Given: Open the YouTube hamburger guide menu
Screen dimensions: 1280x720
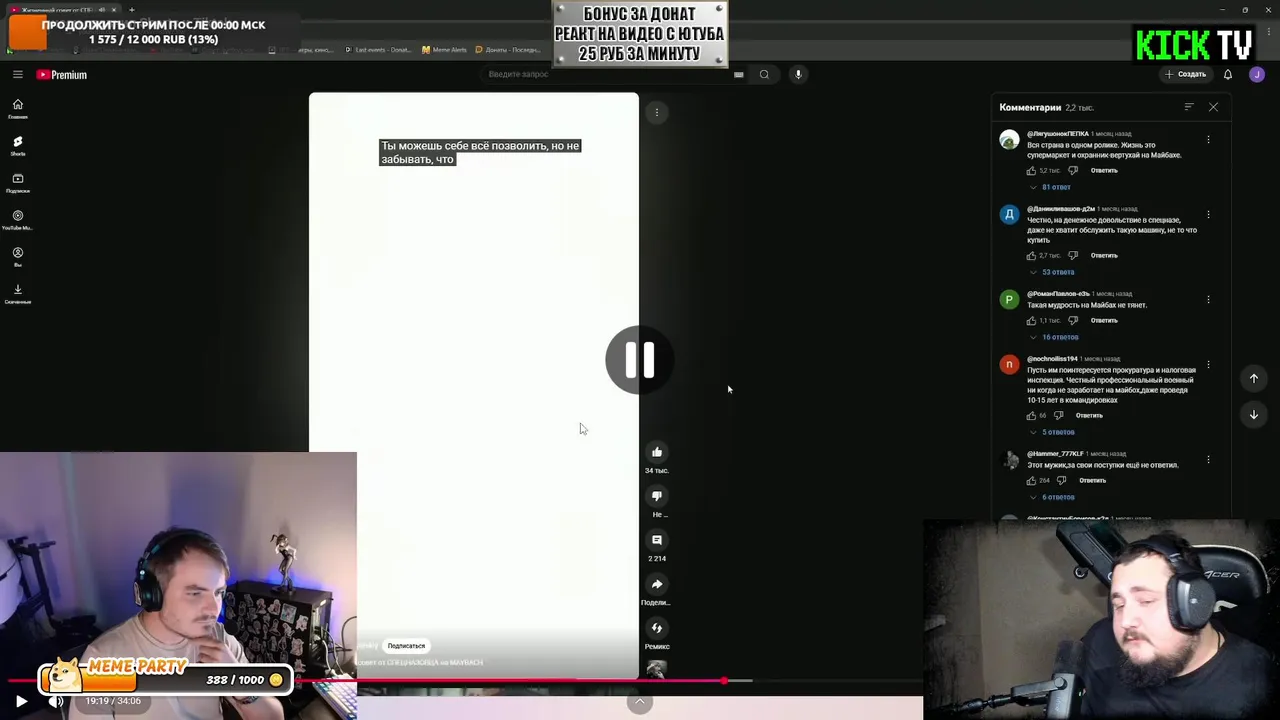Looking at the screenshot, I should (18, 75).
